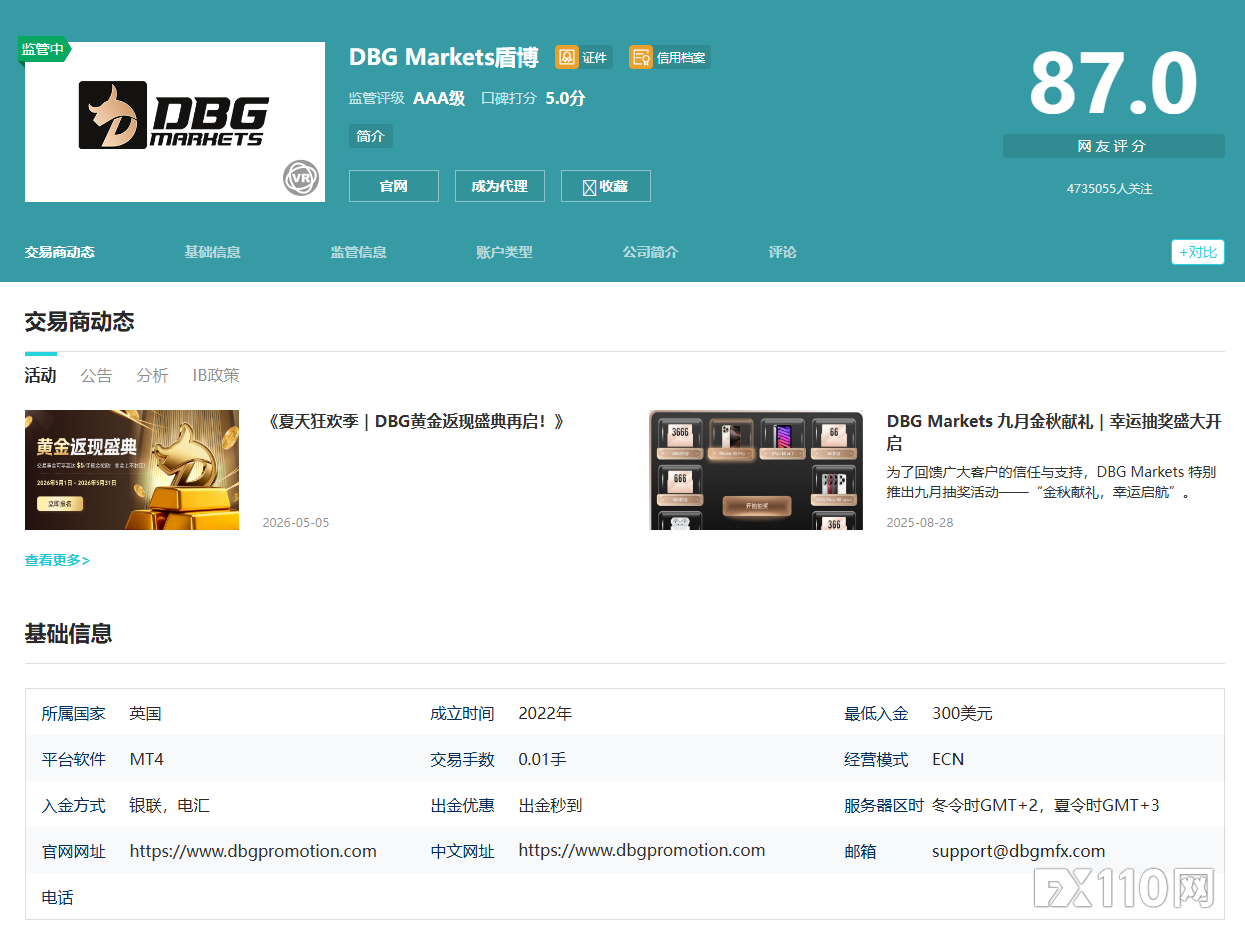Viewport: 1245px width, 932px height.
Task: Click the 九月 article summary text
Action: click(1053, 482)
